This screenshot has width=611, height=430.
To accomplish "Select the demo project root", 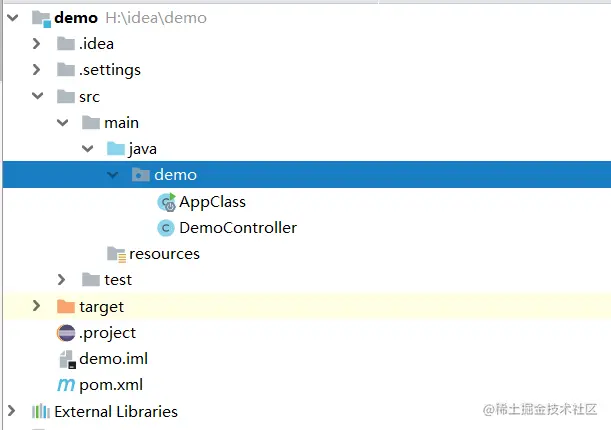I will tap(76, 18).
